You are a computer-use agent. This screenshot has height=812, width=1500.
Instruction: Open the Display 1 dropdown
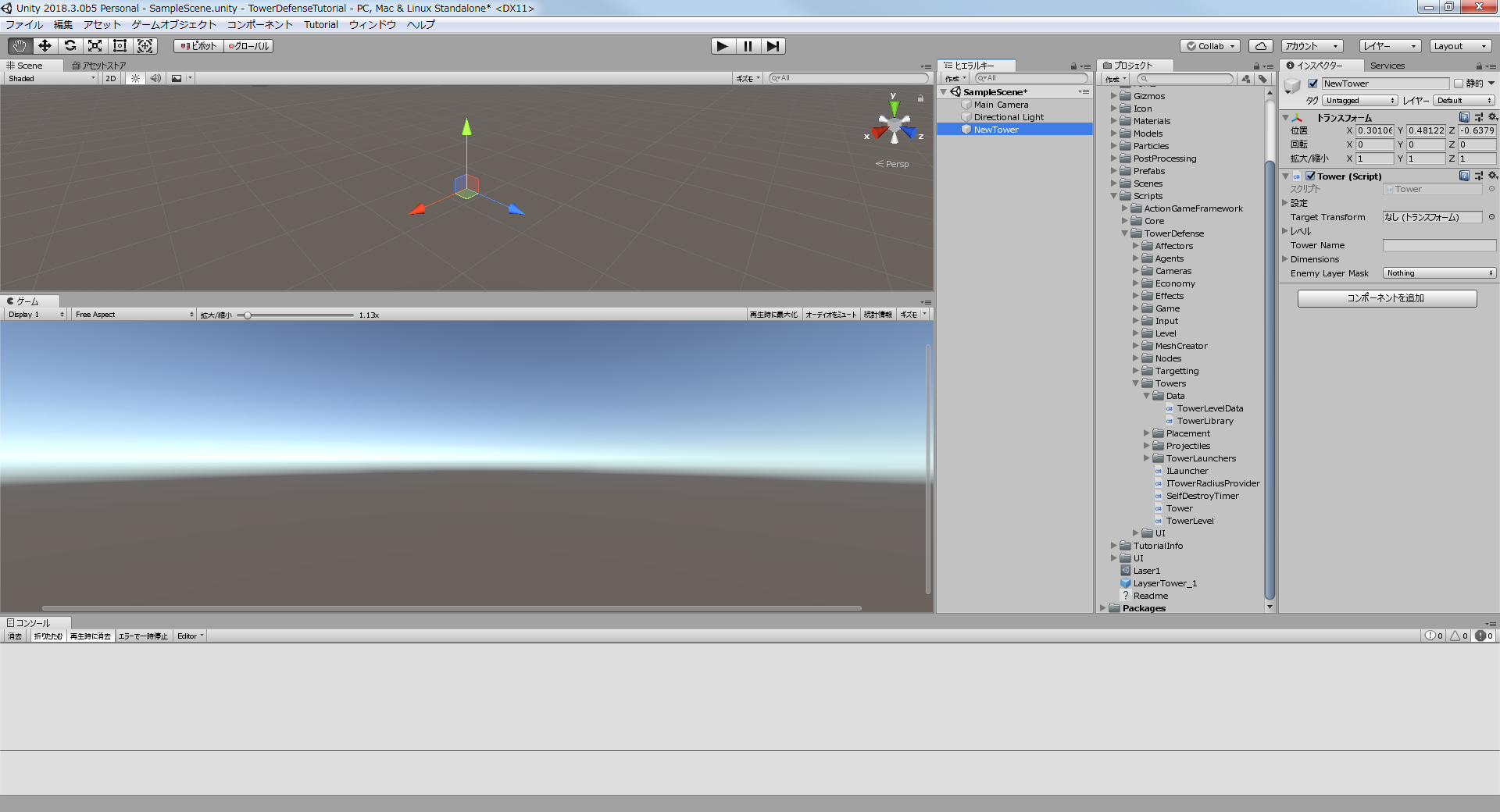(36, 315)
